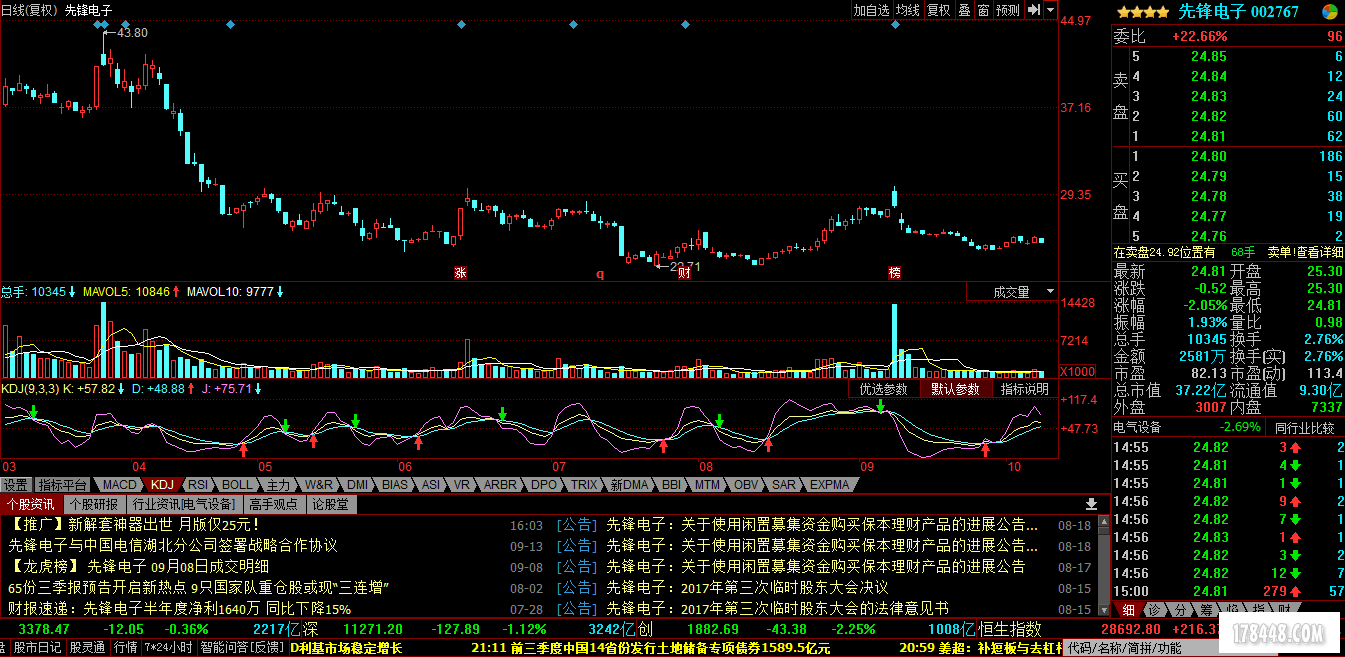Select the 细 detail tab
Image resolution: width=1345 pixels, height=658 pixels.
click(x=1128, y=609)
